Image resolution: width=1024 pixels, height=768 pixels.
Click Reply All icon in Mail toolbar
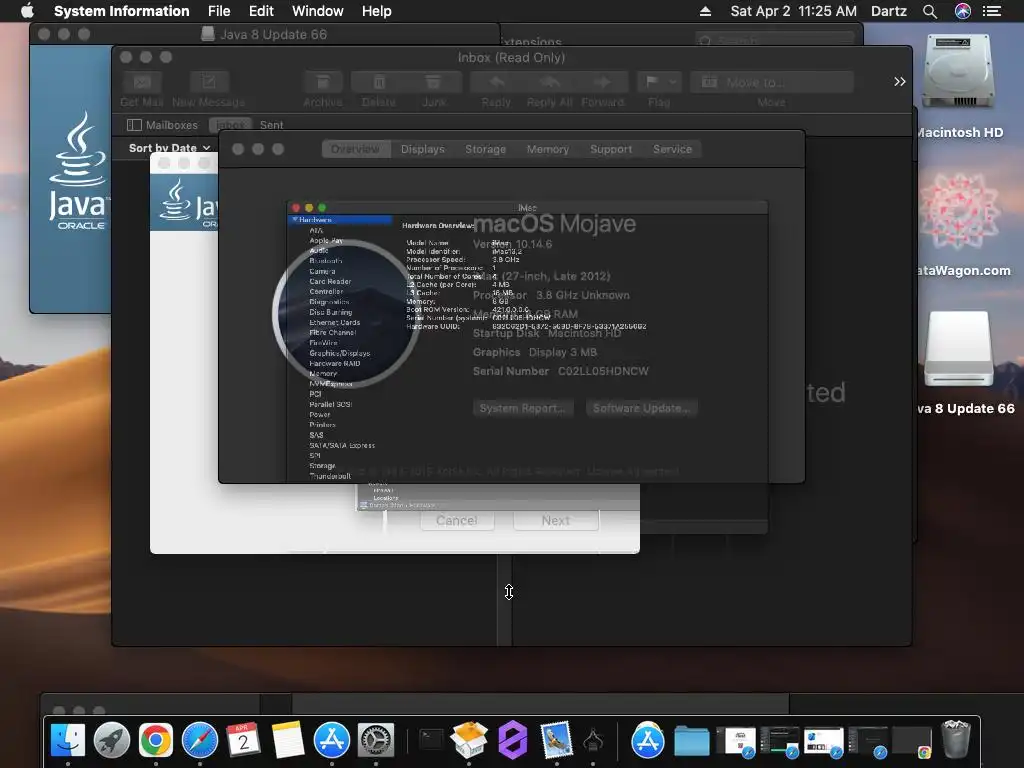pyautogui.click(x=550, y=82)
